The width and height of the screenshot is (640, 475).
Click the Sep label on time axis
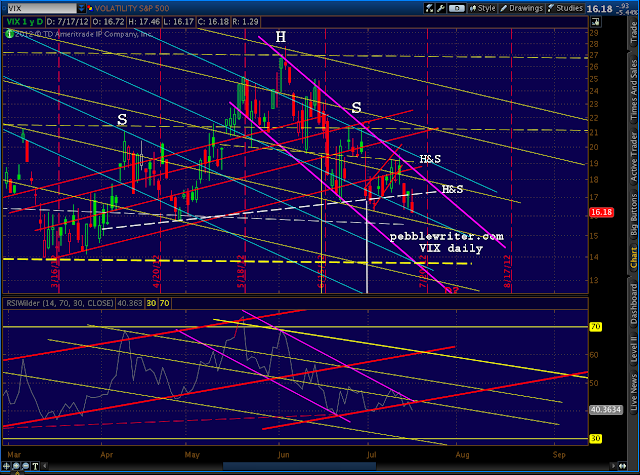coord(559,454)
